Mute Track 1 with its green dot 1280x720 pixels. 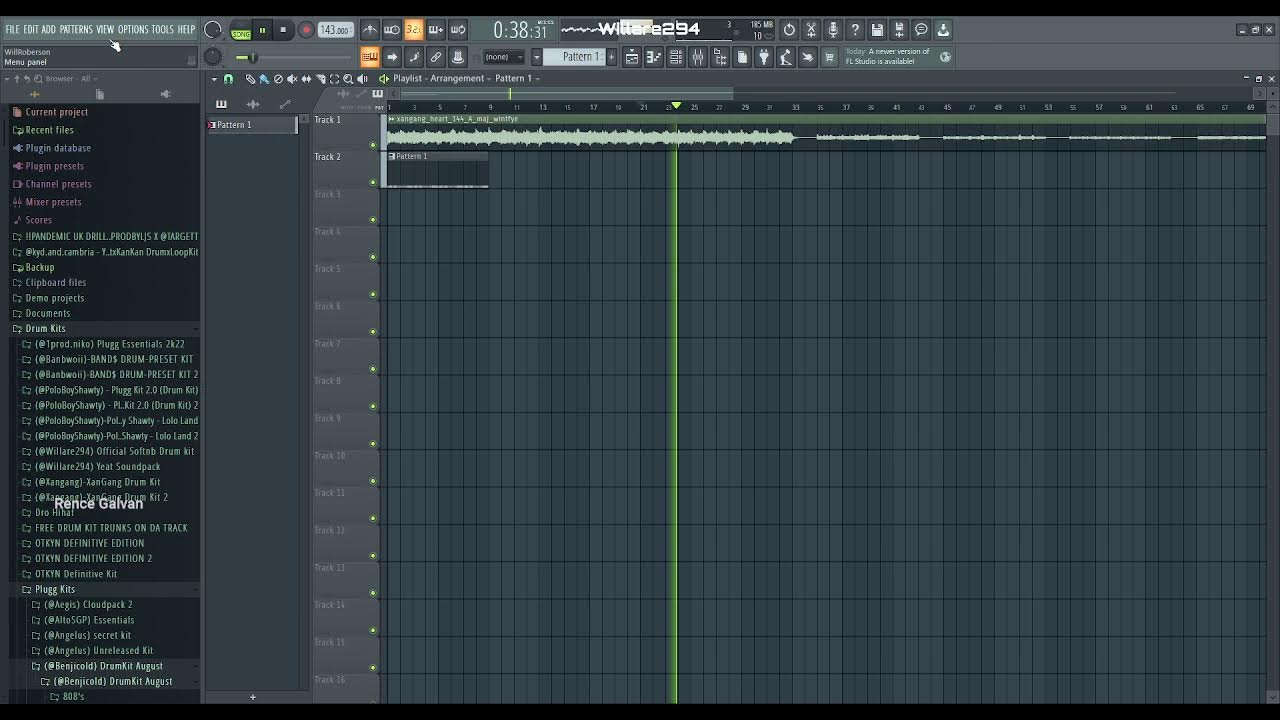373,145
